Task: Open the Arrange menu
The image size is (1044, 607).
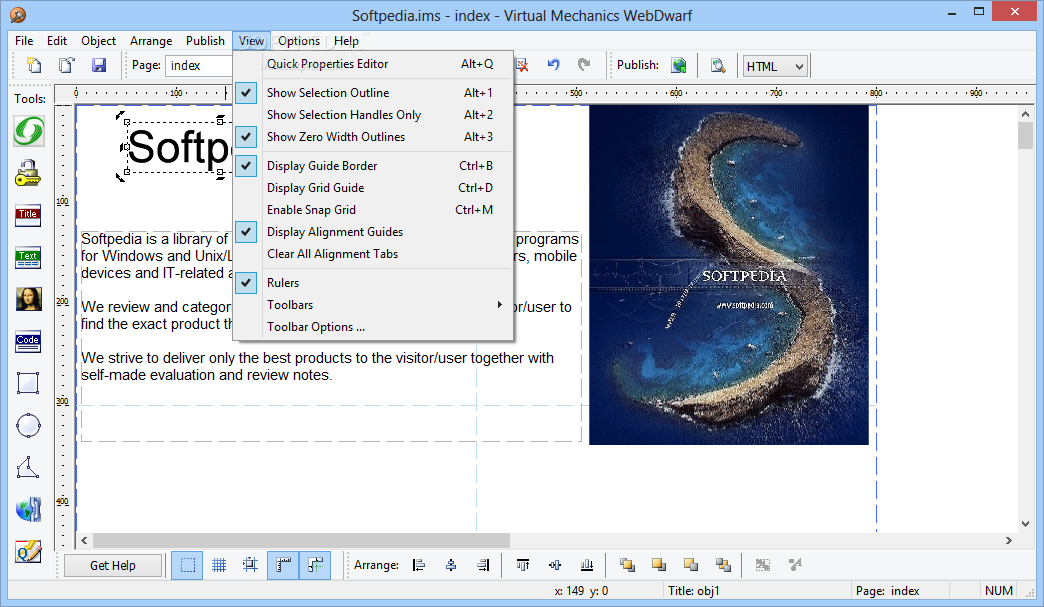Action: (151, 41)
